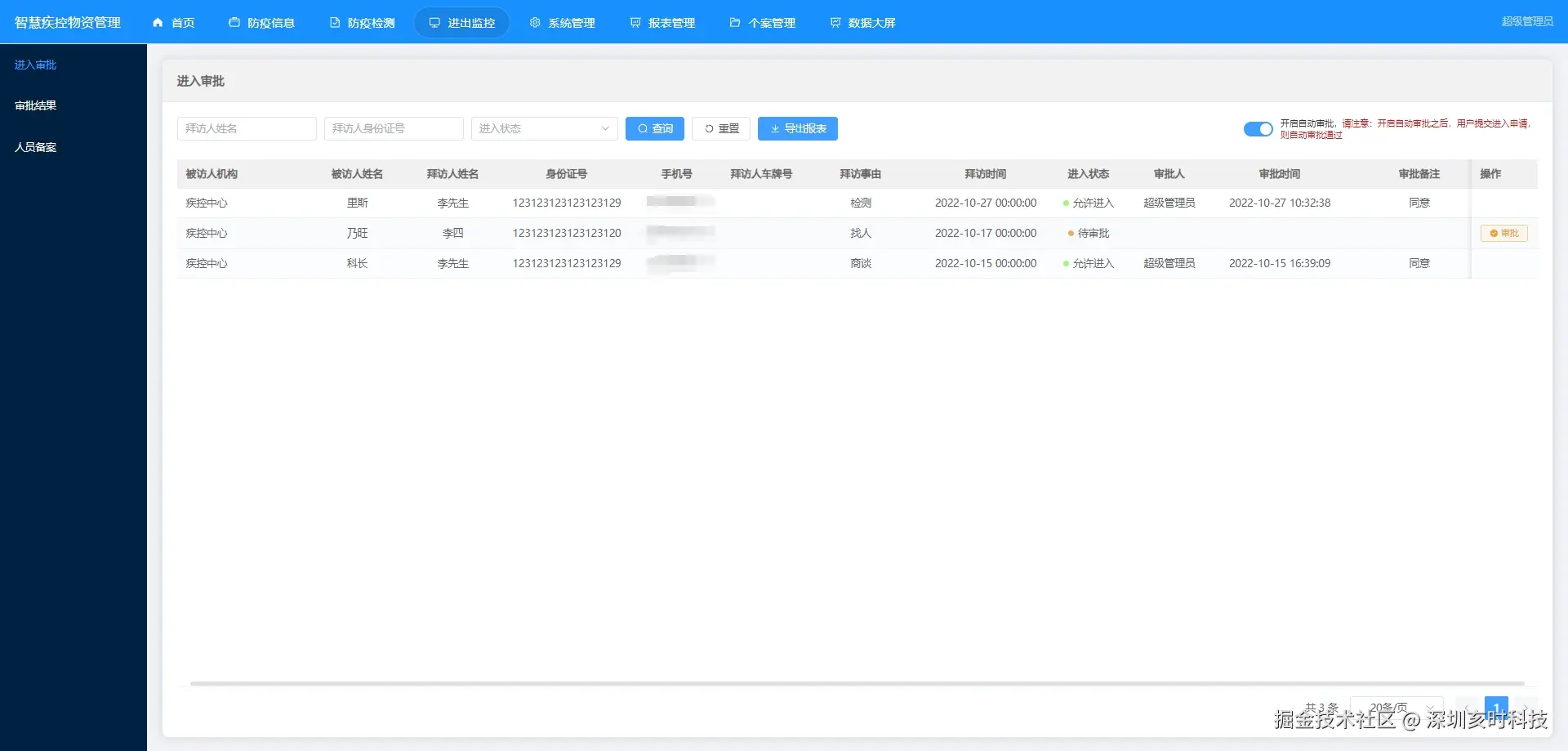Open the 20条/页 page size dropdown
The image size is (1568, 751).
click(1397, 708)
